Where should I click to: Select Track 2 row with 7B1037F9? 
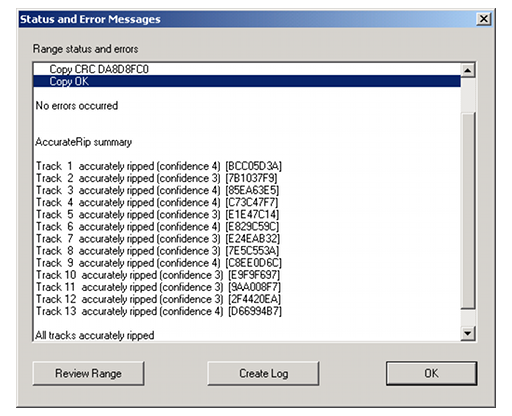247,178
